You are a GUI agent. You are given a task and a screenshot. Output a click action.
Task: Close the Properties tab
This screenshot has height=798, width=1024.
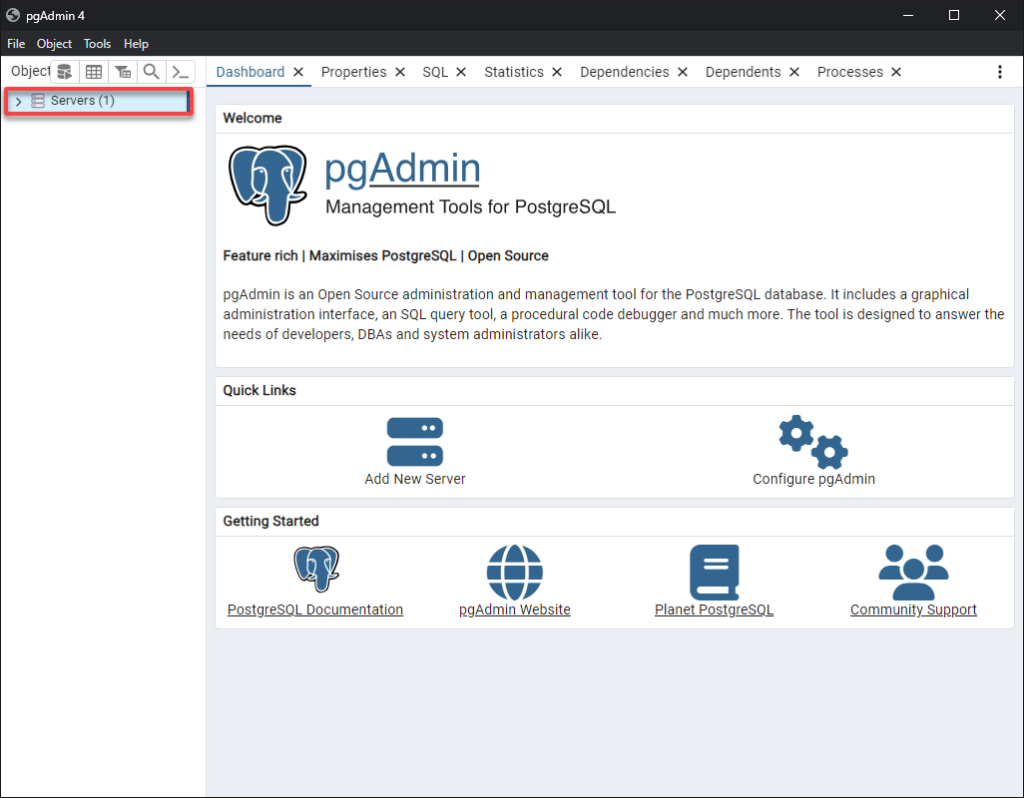point(399,71)
